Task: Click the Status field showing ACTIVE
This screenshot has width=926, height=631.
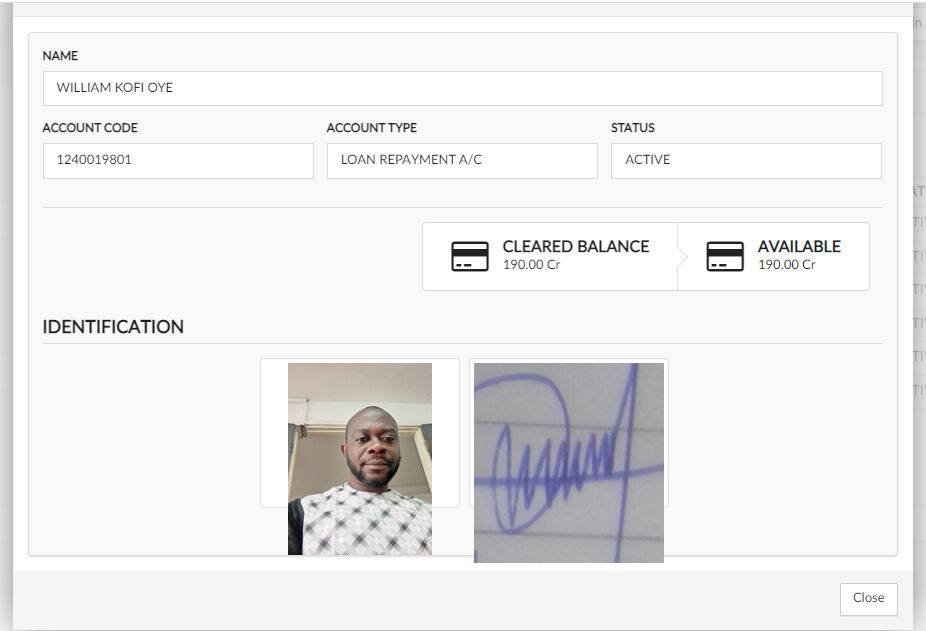Action: coord(746,160)
